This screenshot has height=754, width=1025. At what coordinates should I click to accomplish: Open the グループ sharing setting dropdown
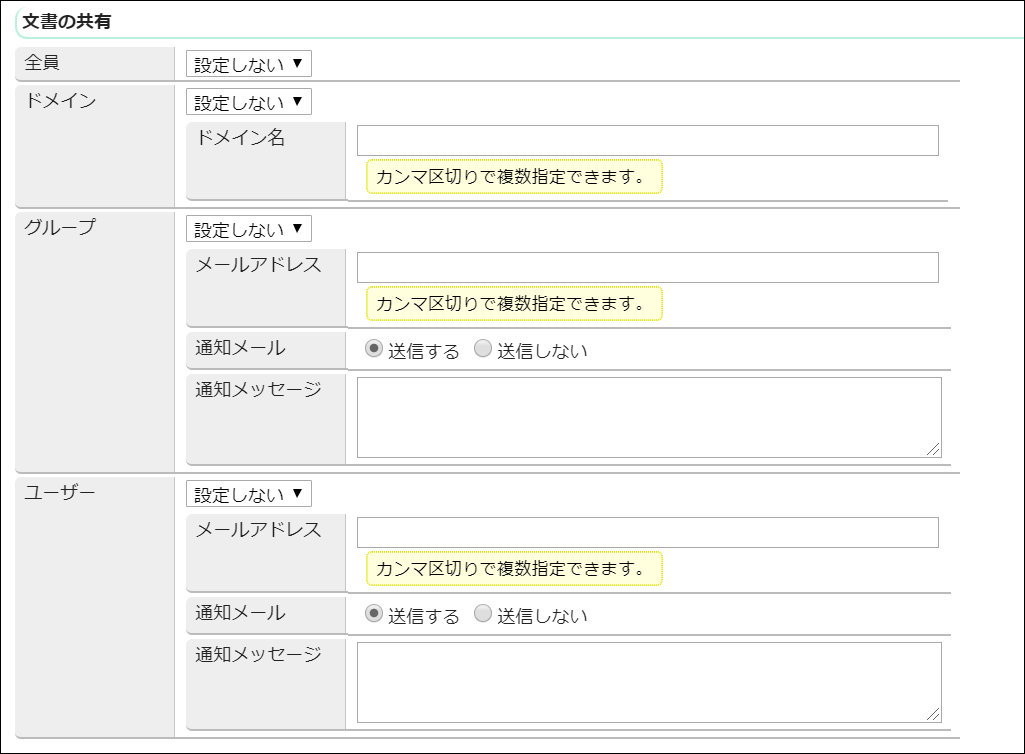coord(246,228)
